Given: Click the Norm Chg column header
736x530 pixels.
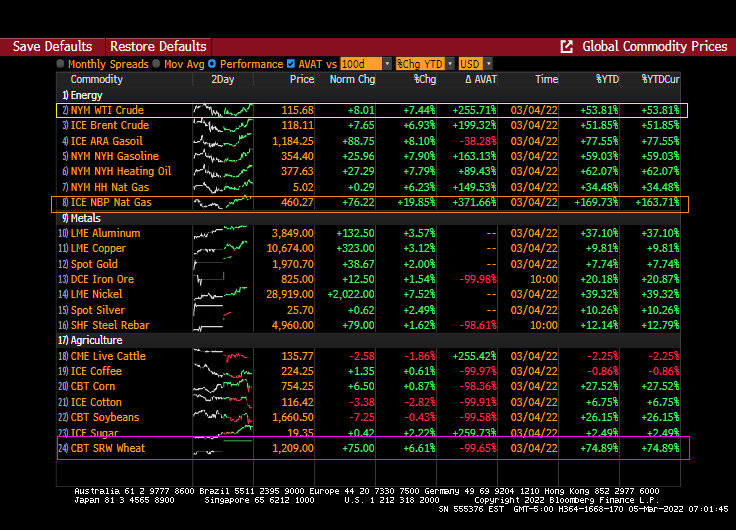Looking at the screenshot, I should coord(353,79).
